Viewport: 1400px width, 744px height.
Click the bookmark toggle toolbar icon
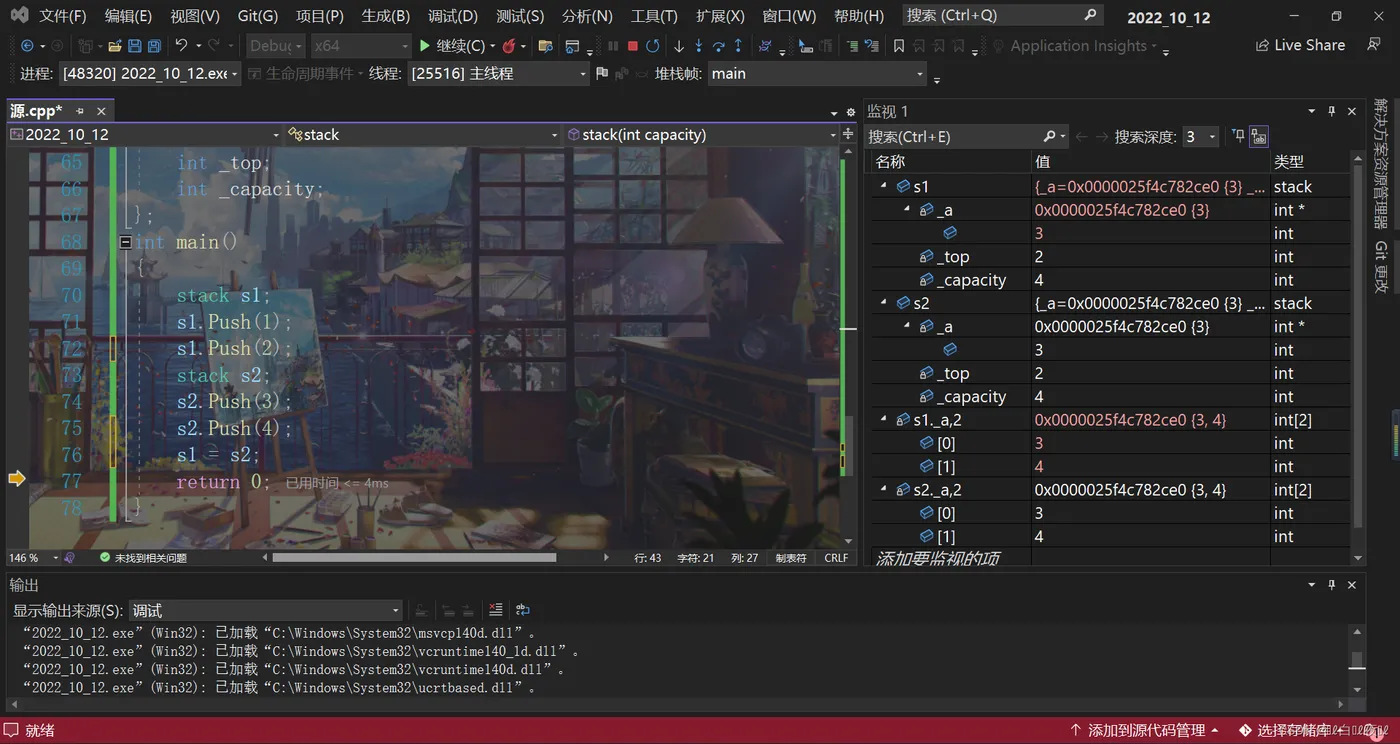pos(899,46)
